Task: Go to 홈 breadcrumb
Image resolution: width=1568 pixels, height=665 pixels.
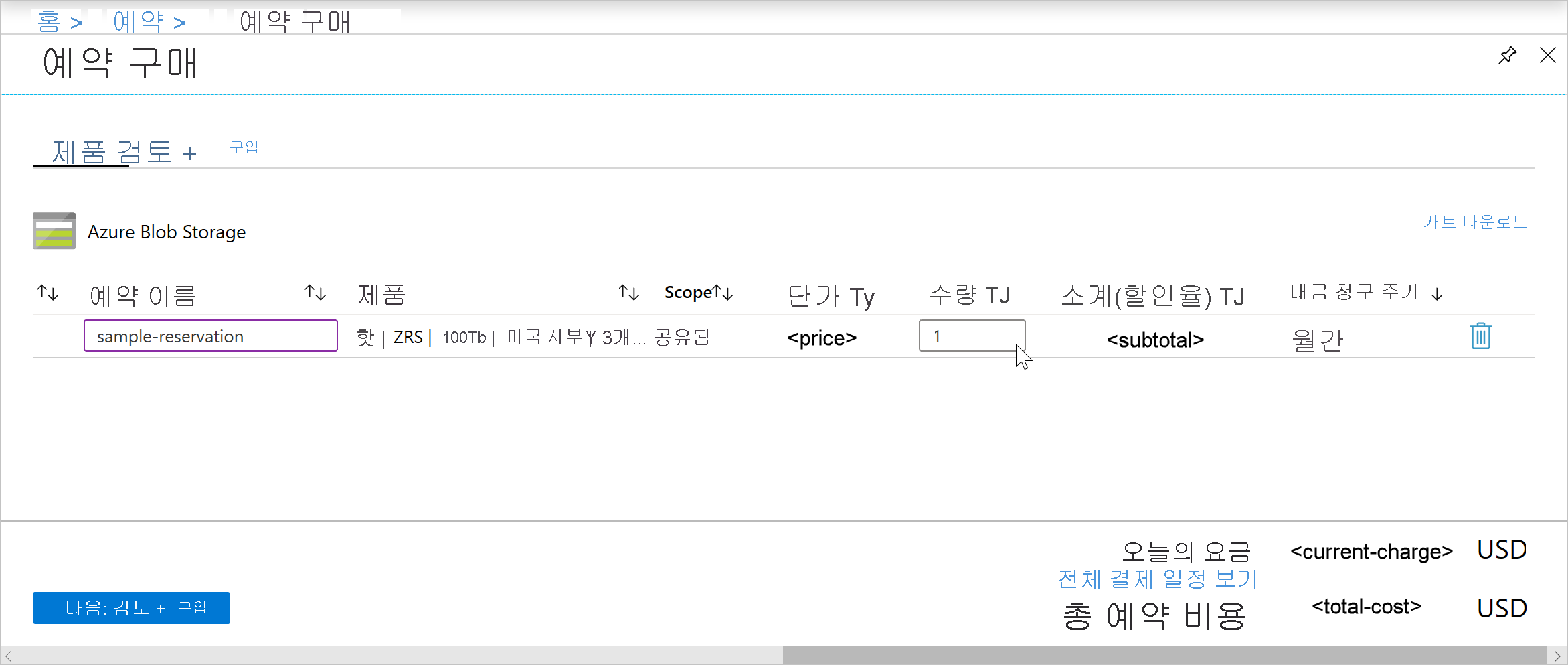Action: 48,21
